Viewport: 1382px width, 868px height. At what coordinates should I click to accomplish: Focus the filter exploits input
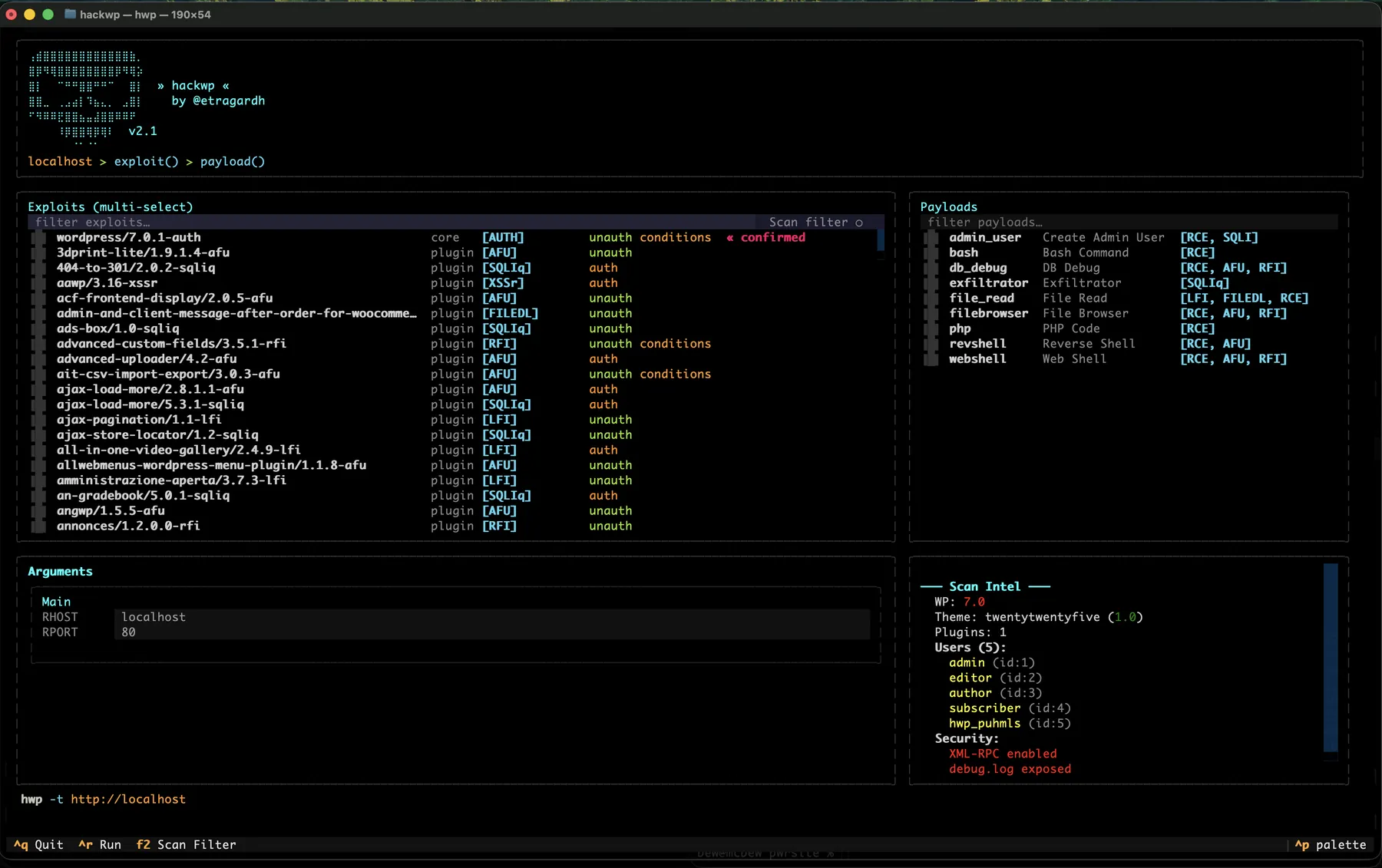pos(392,223)
